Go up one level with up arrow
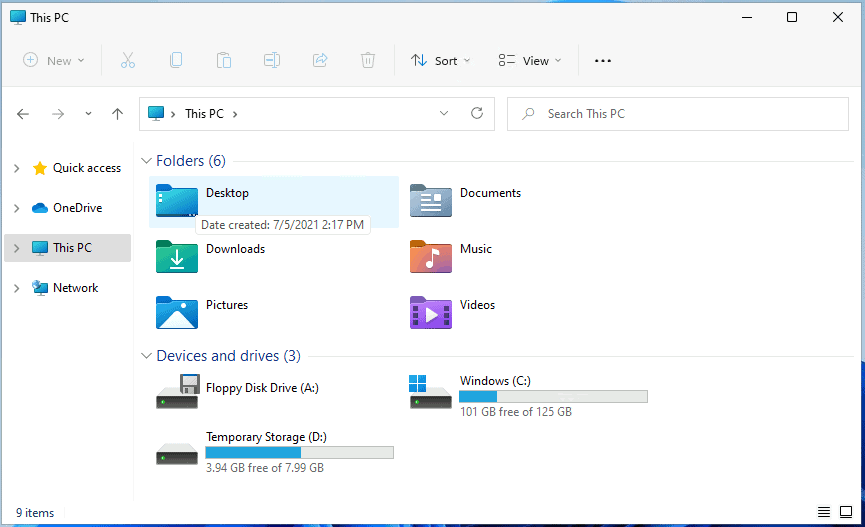This screenshot has height=527, width=865. point(117,114)
